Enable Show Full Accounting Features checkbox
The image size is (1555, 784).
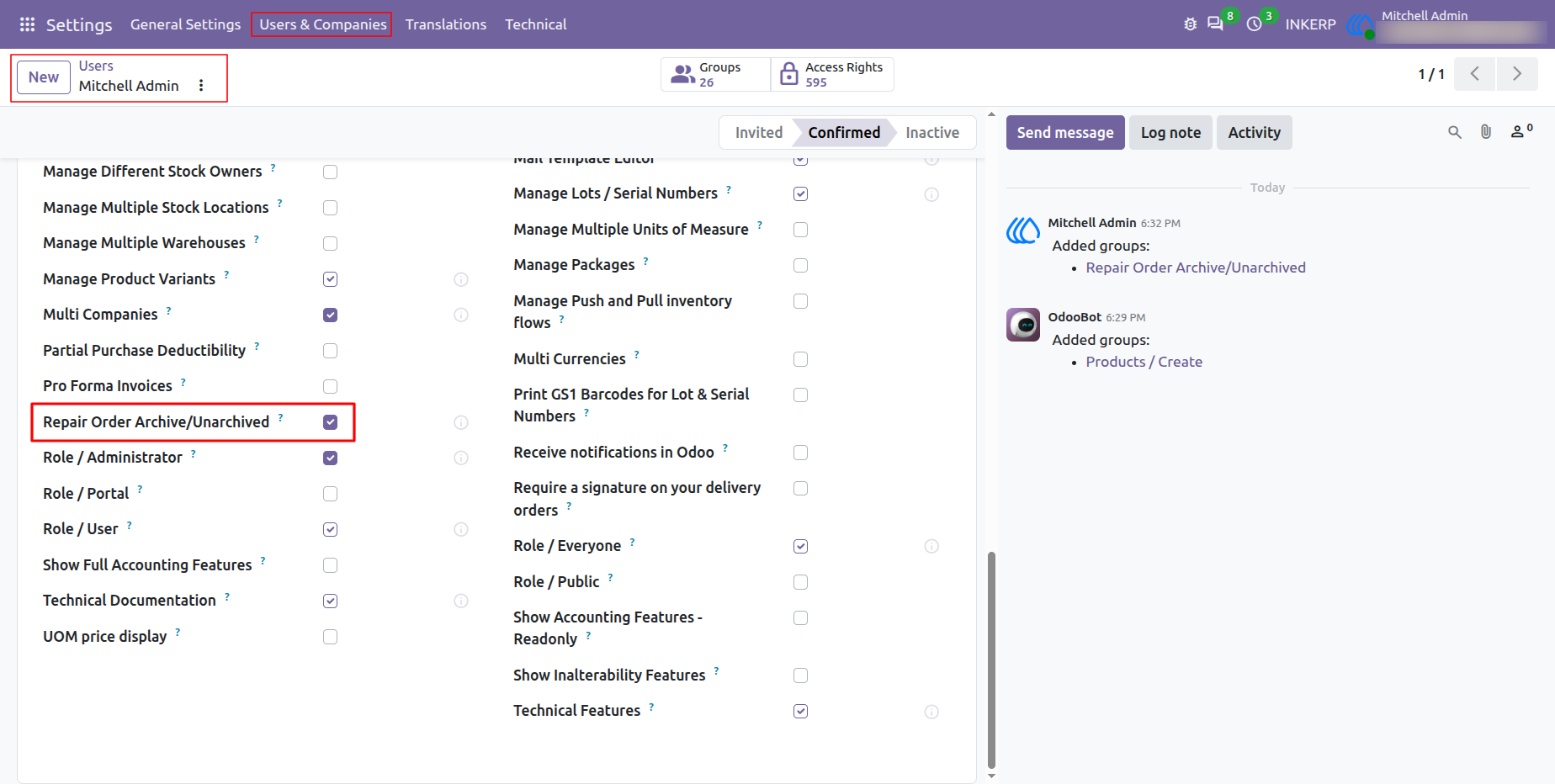[330, 565]
